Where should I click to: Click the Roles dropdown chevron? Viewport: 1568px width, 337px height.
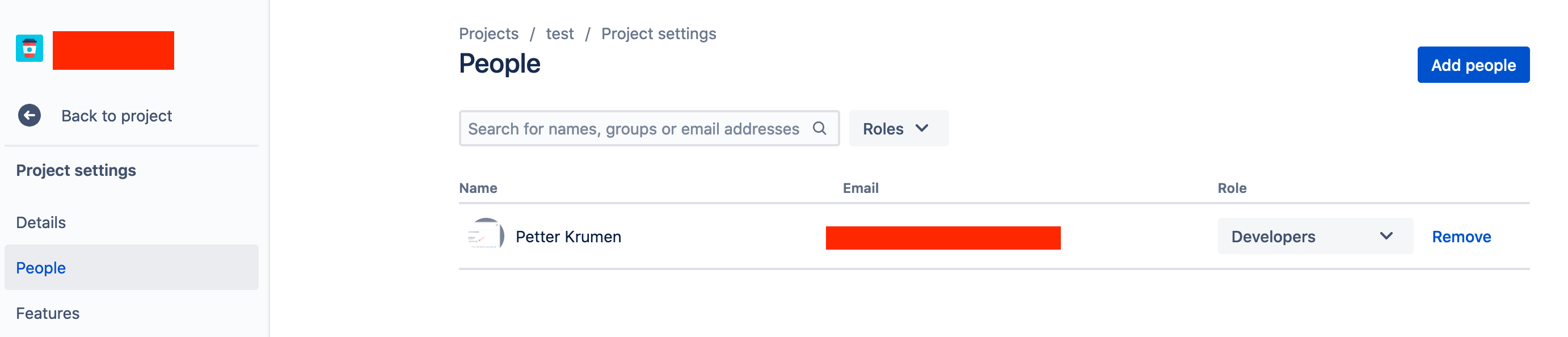921,128
